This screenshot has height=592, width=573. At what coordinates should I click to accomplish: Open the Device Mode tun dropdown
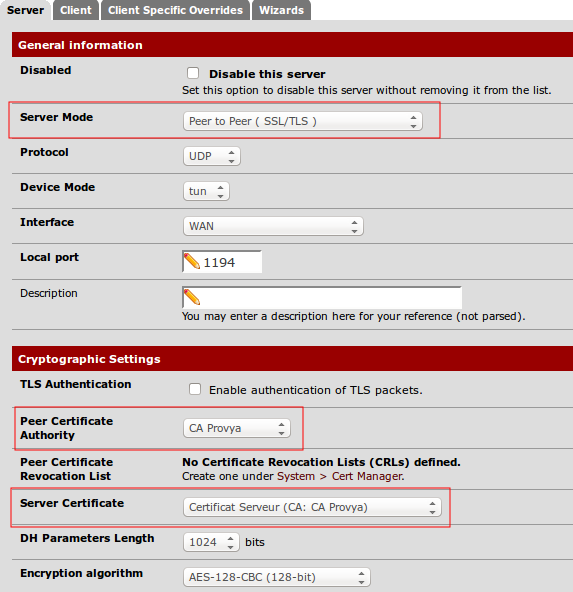point(206,191)
